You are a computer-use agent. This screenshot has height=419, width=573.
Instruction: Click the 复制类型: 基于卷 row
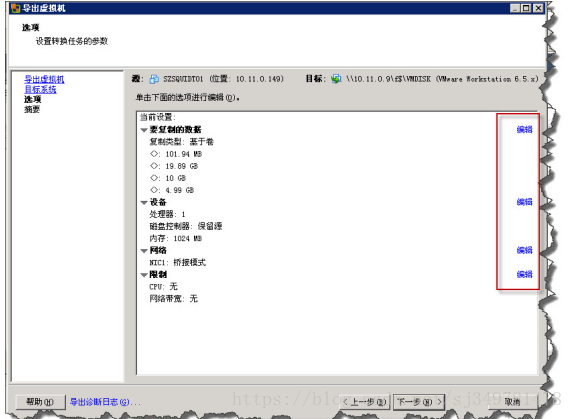pos(181,142)
